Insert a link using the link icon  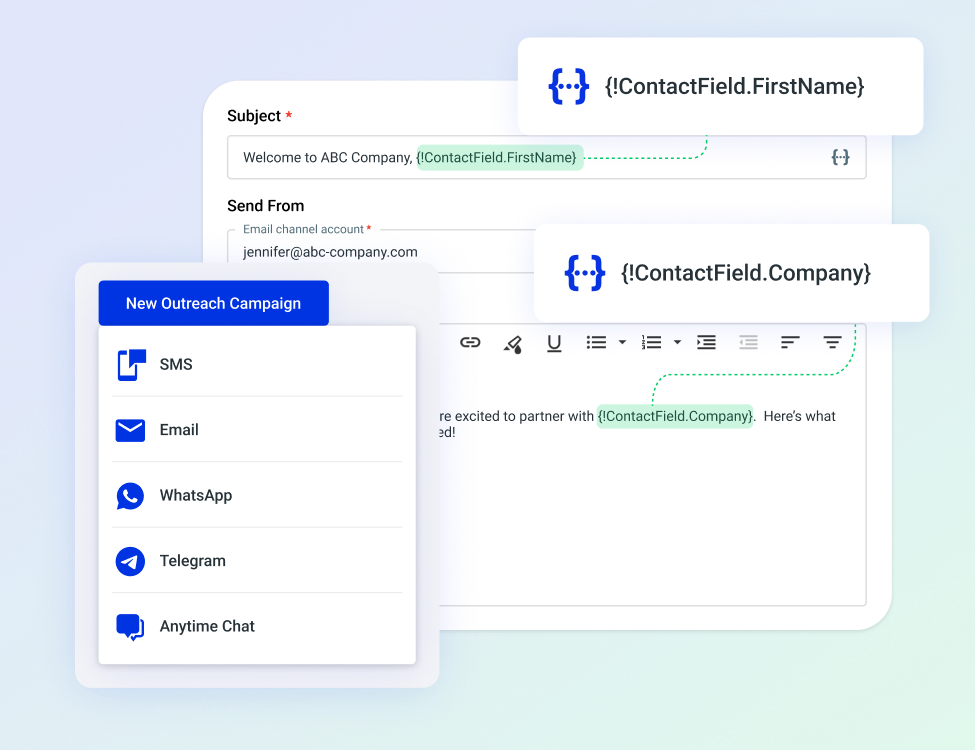pos(470,342)
